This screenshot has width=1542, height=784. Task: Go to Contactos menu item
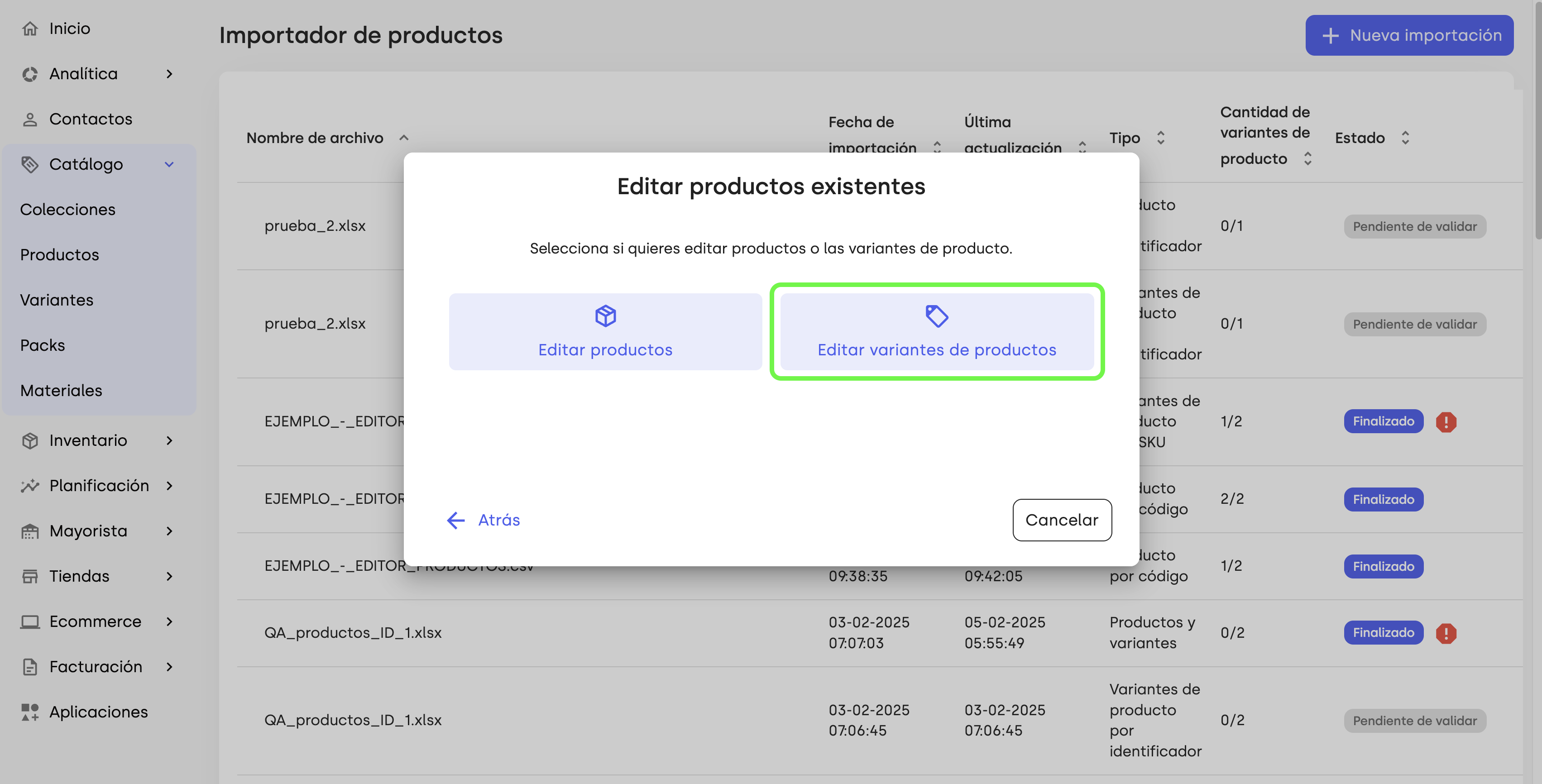point(91,119)
